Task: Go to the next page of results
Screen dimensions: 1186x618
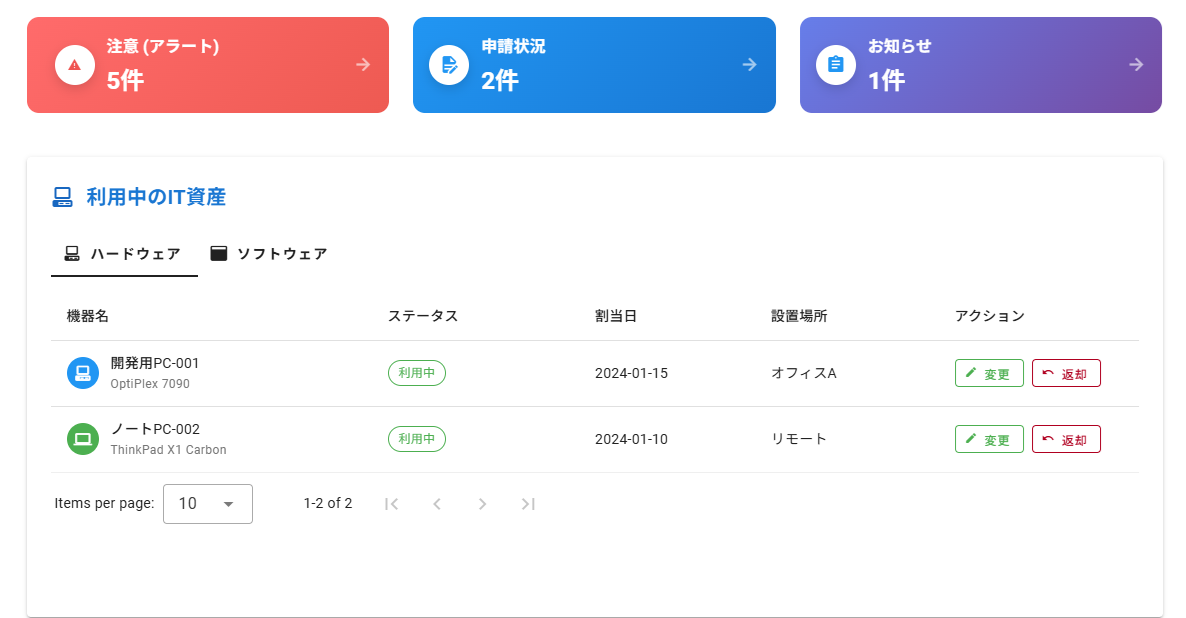Action: click(x=482, y=504)
